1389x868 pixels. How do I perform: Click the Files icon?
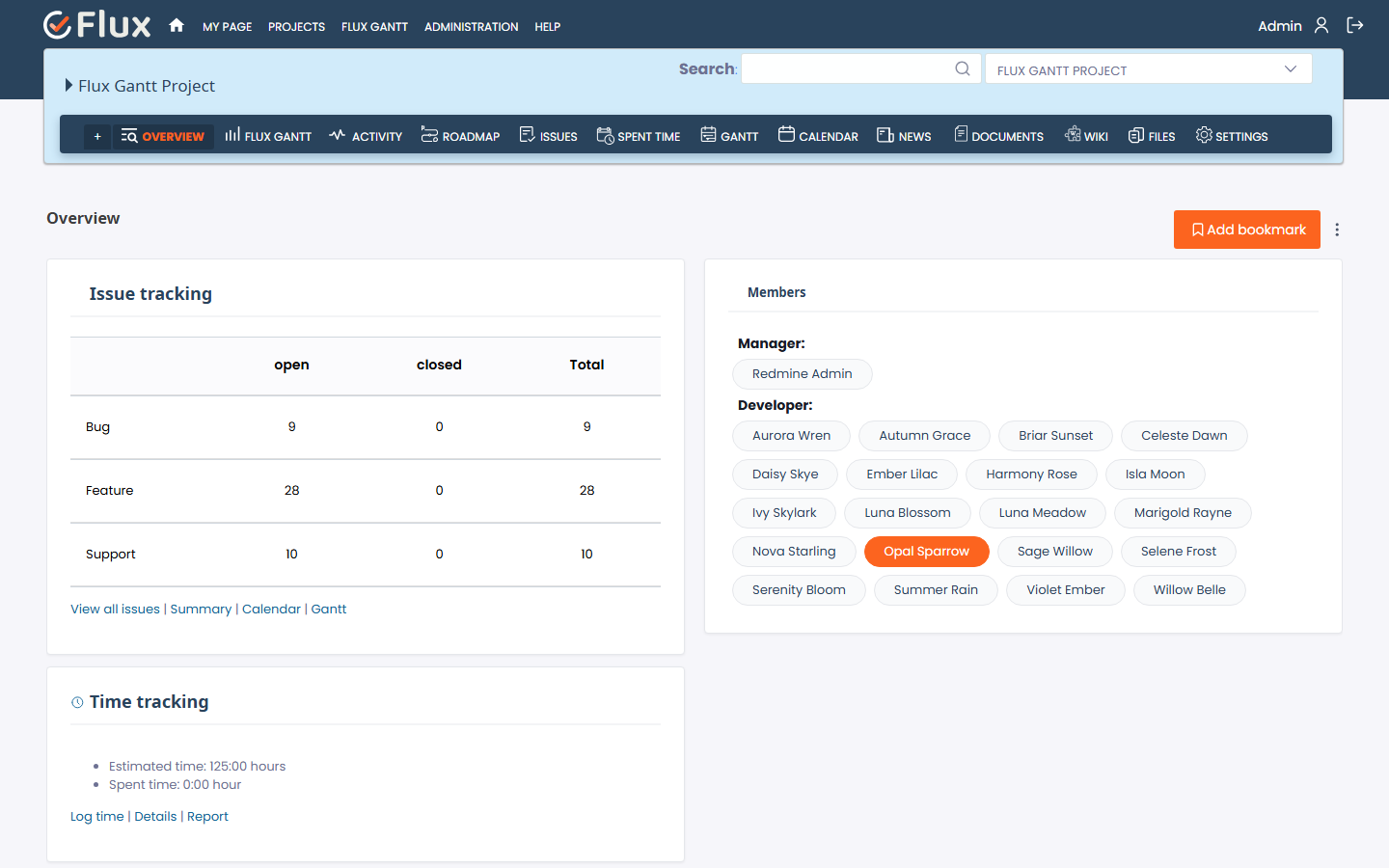pyautogui.click(x=1136, y=135)
